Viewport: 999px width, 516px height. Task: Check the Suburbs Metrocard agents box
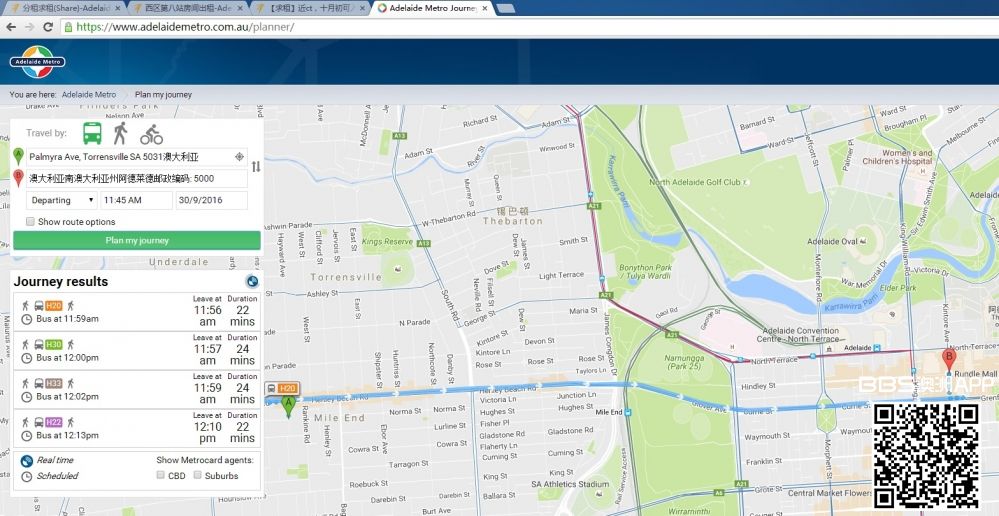(x=198, y=476)
